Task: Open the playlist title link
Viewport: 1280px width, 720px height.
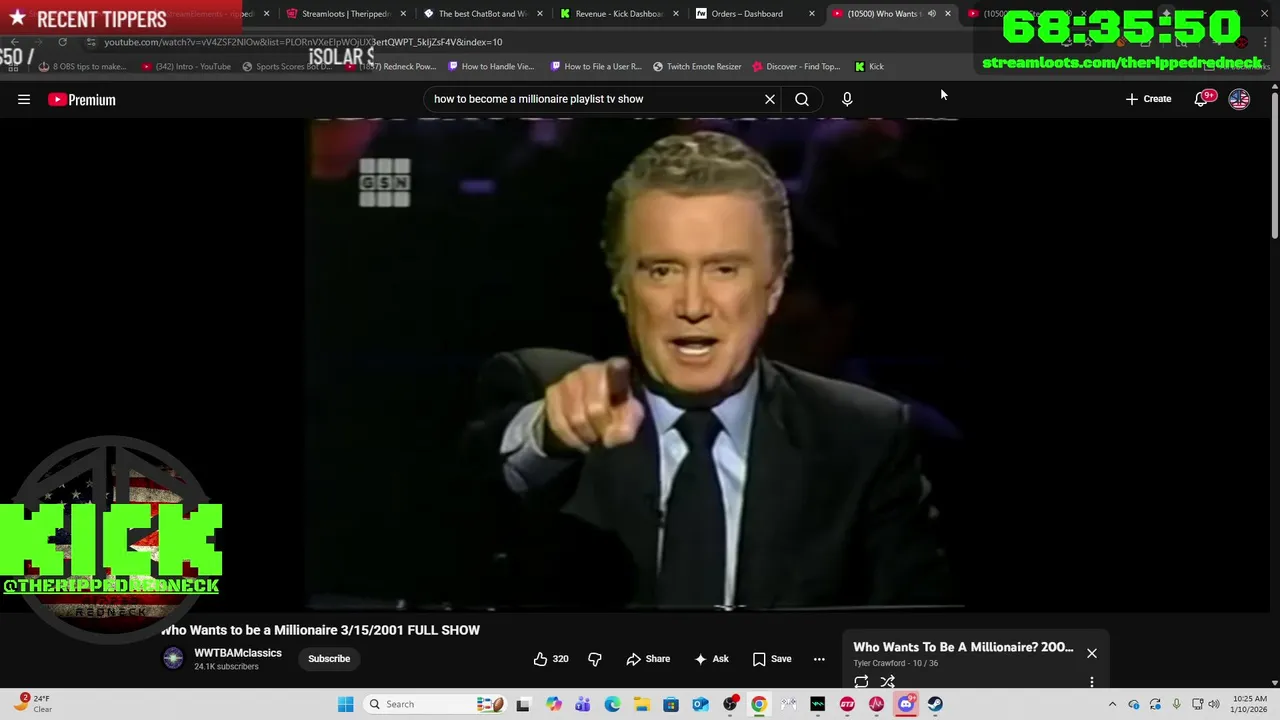Action: click(963, 647)
